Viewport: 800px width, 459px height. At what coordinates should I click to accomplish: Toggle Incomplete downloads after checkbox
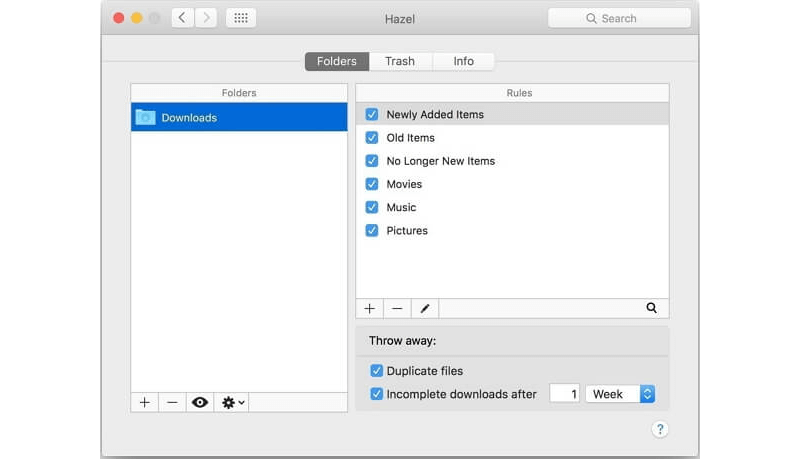(x=377, y=394)
